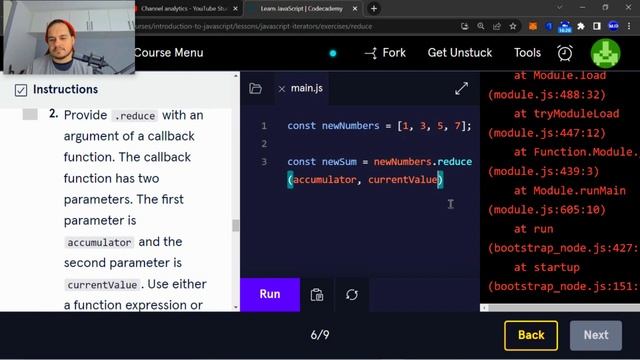Open Chrome three-dot menu

(x=629, y=27)
